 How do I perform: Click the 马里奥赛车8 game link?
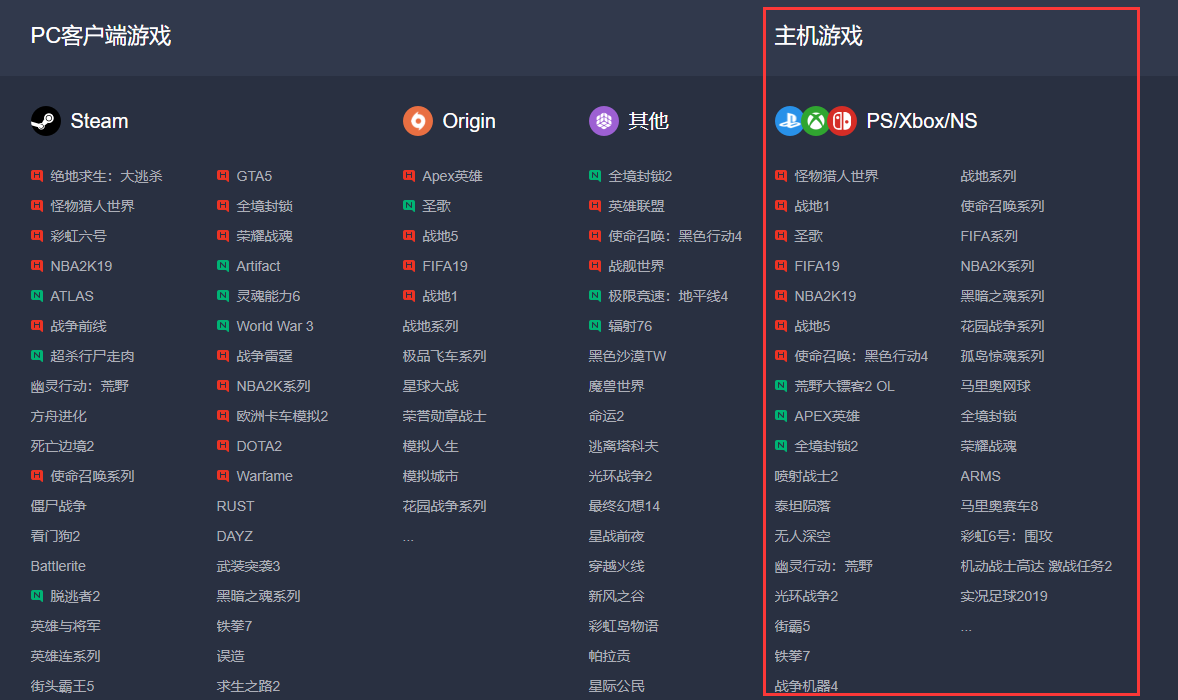pos(999,506)
